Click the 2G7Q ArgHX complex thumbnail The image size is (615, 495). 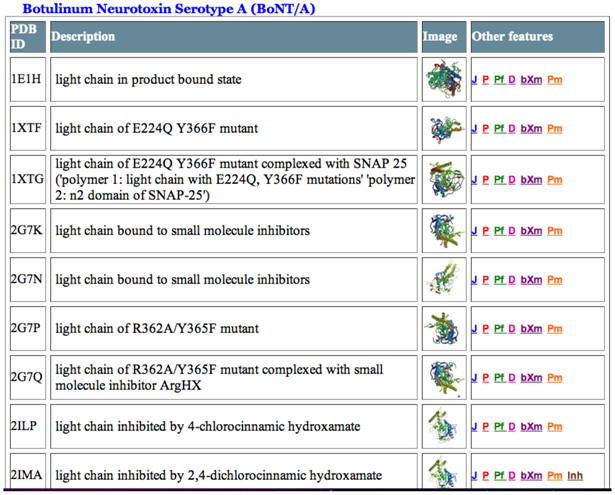pyautogui.click(x=441, y=377)
